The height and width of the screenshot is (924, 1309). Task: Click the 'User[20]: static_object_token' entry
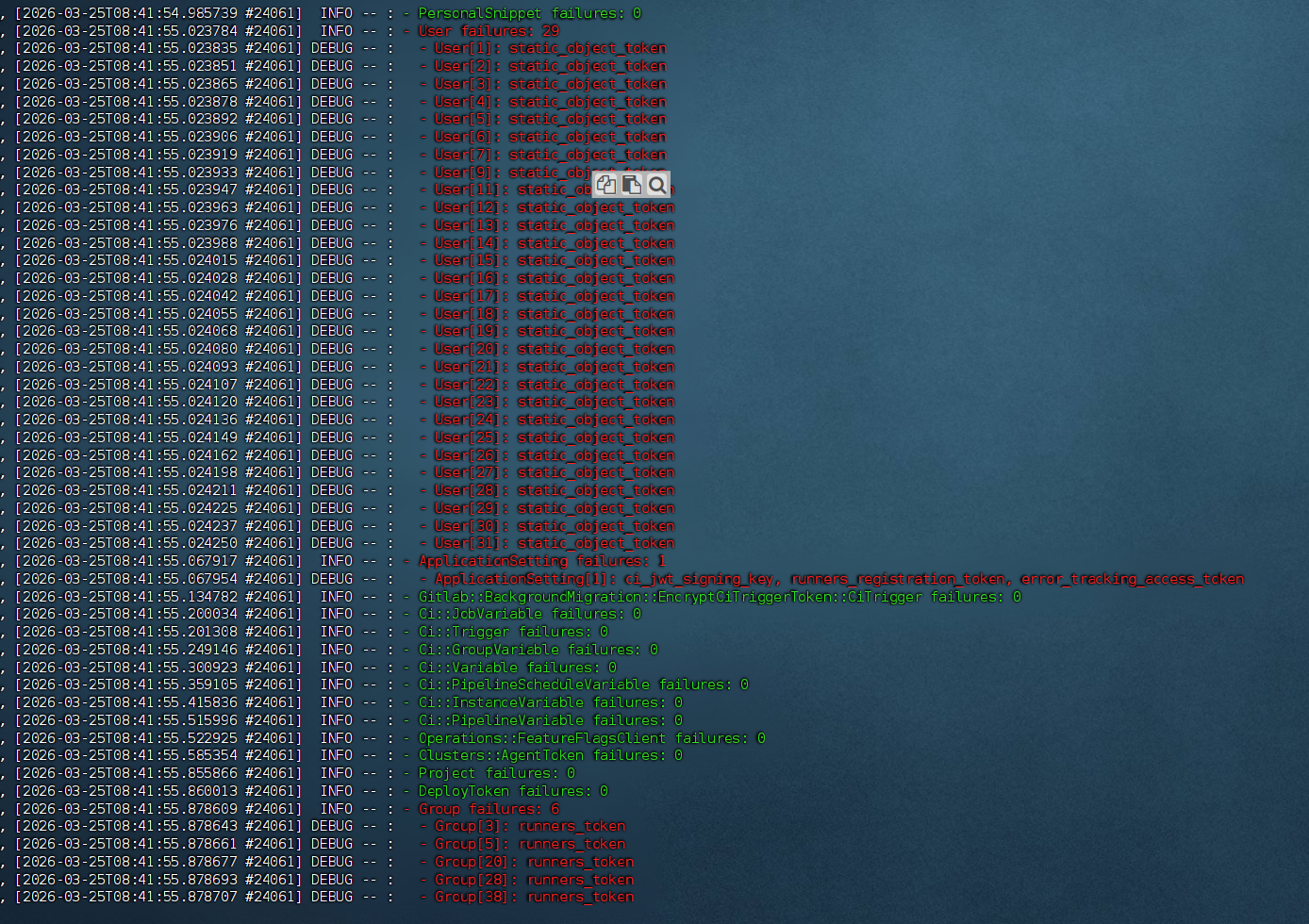pyautogui.click(x=555, y=349)
